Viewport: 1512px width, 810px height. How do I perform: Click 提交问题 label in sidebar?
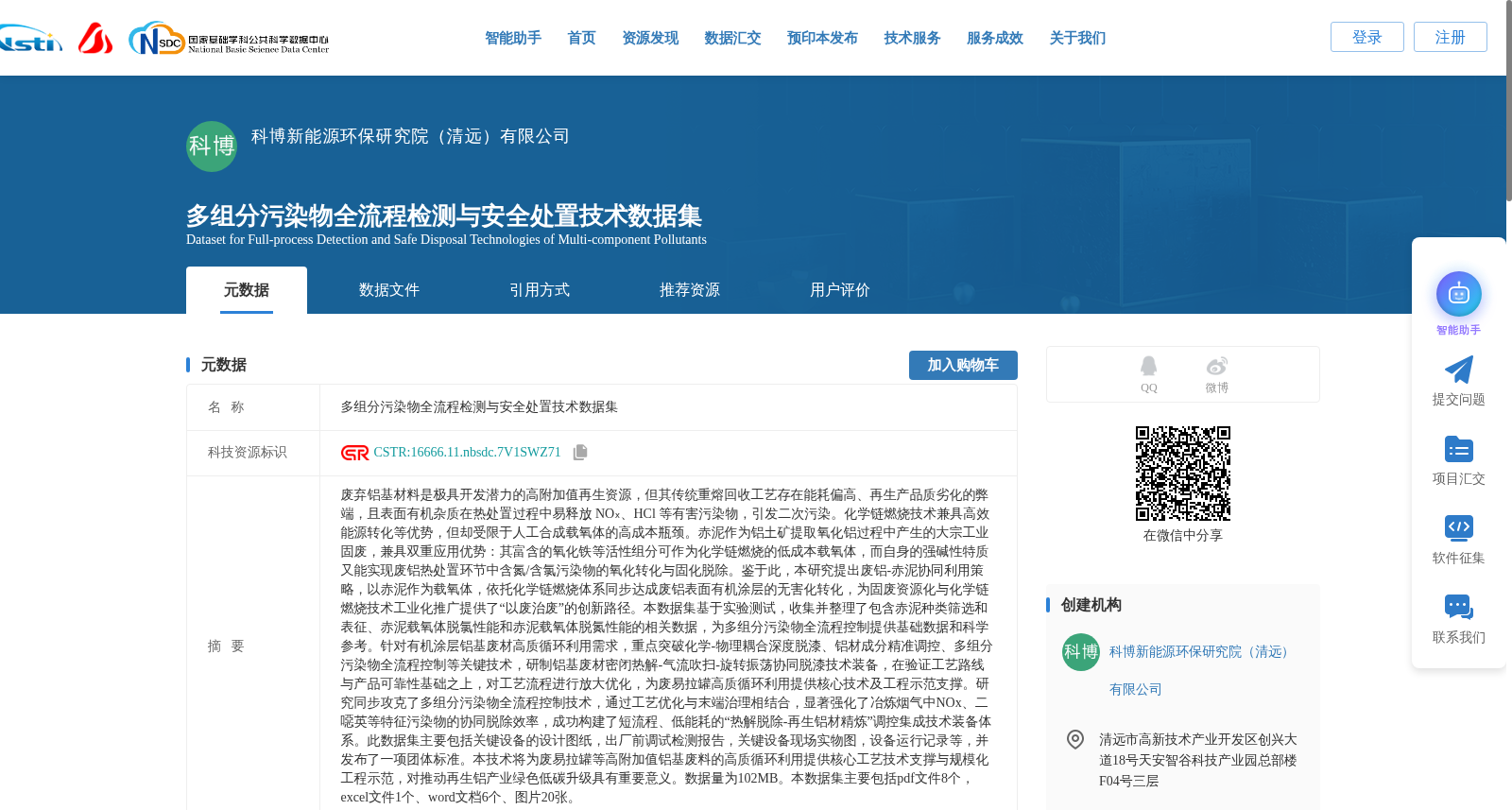pos(1459,400)
